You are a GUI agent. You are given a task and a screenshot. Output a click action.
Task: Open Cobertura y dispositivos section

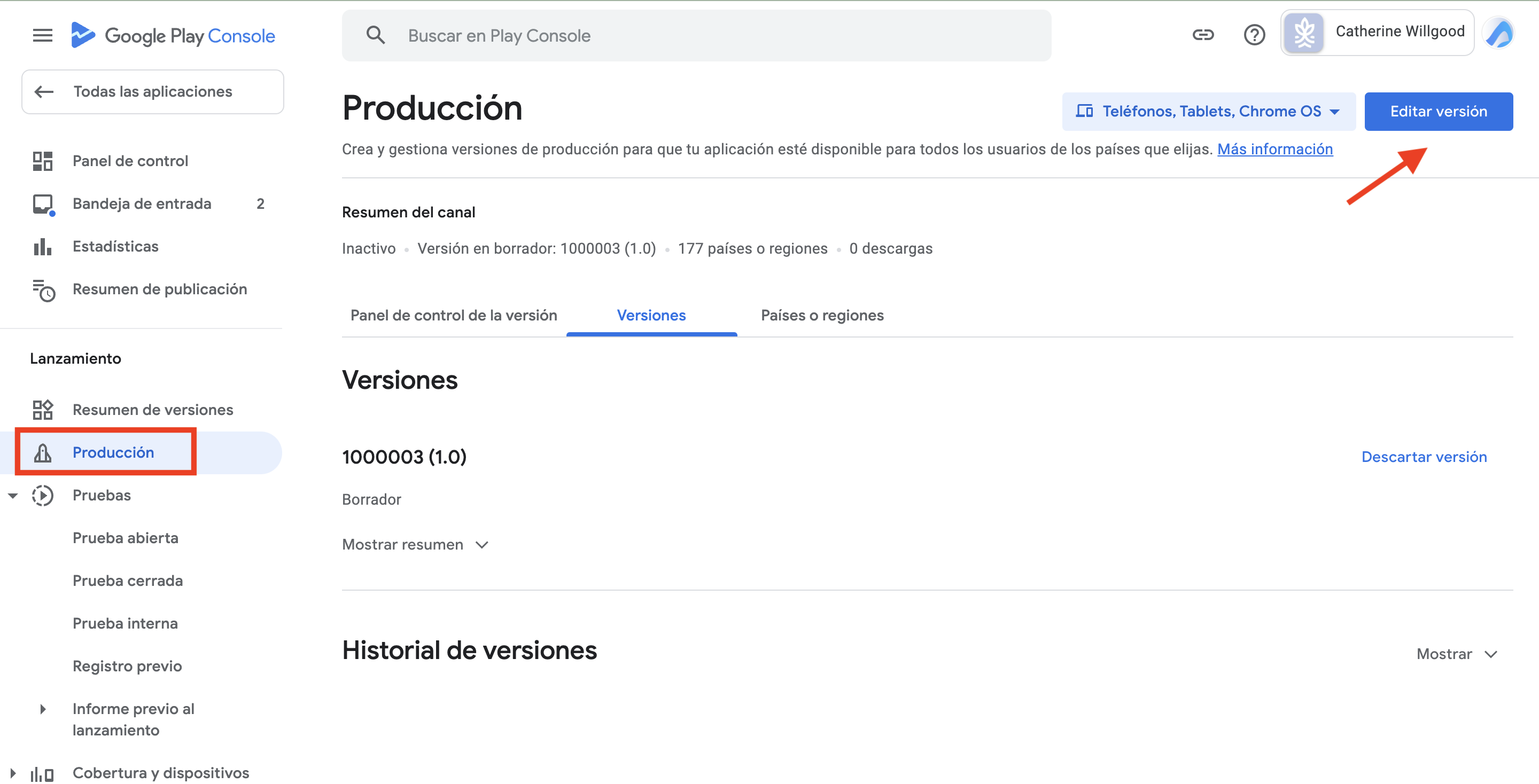pyautogui.click(x=161, y=773)
